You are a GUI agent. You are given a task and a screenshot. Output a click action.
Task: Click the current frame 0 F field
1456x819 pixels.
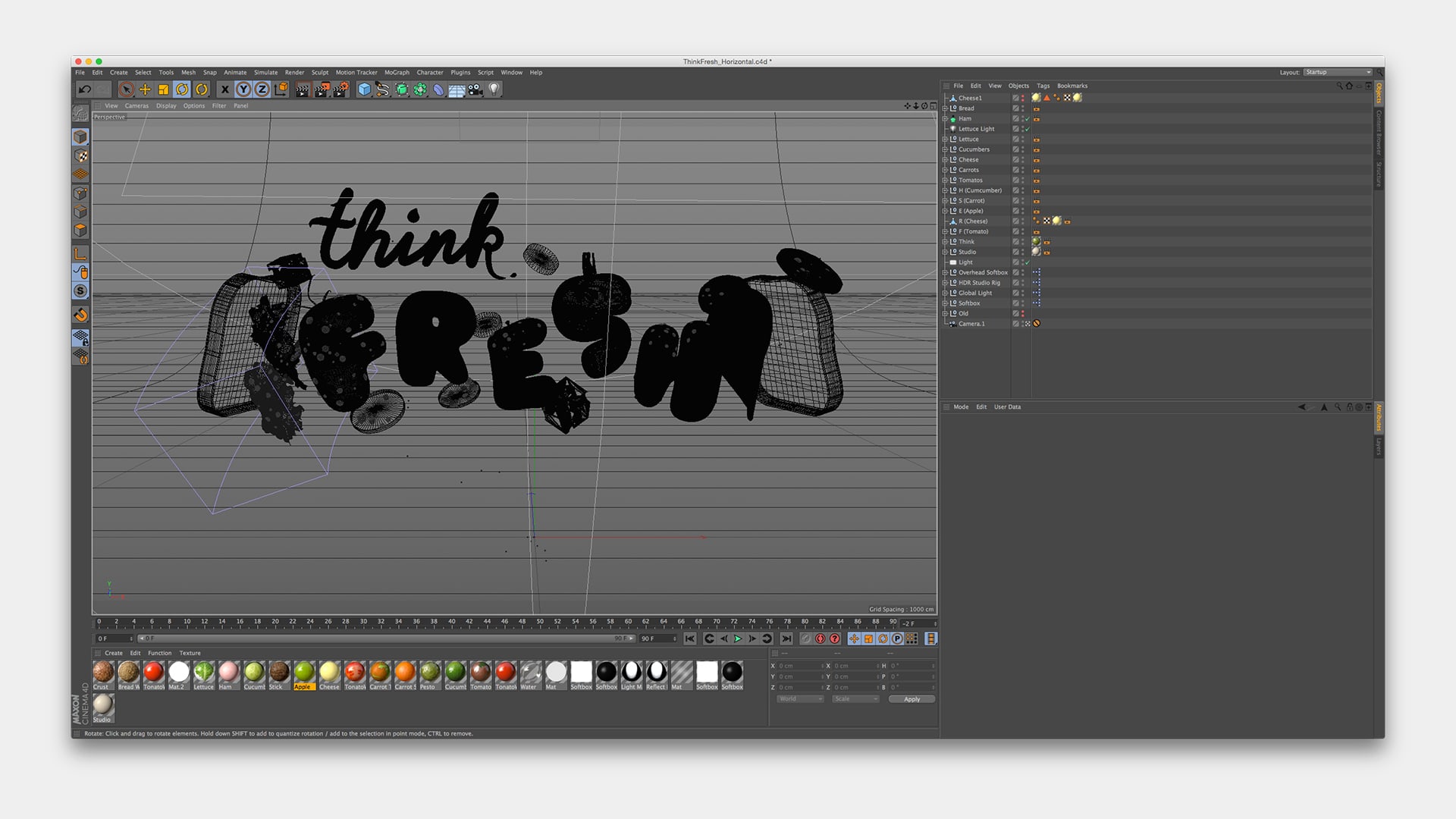(115, 639)
